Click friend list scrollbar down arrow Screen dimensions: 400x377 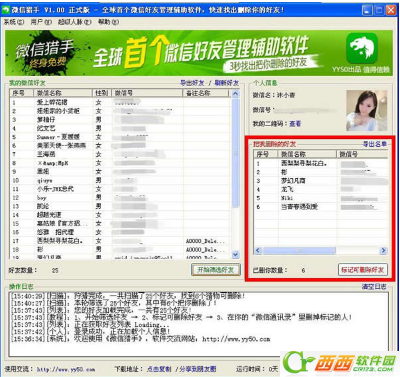coord(235,255)
